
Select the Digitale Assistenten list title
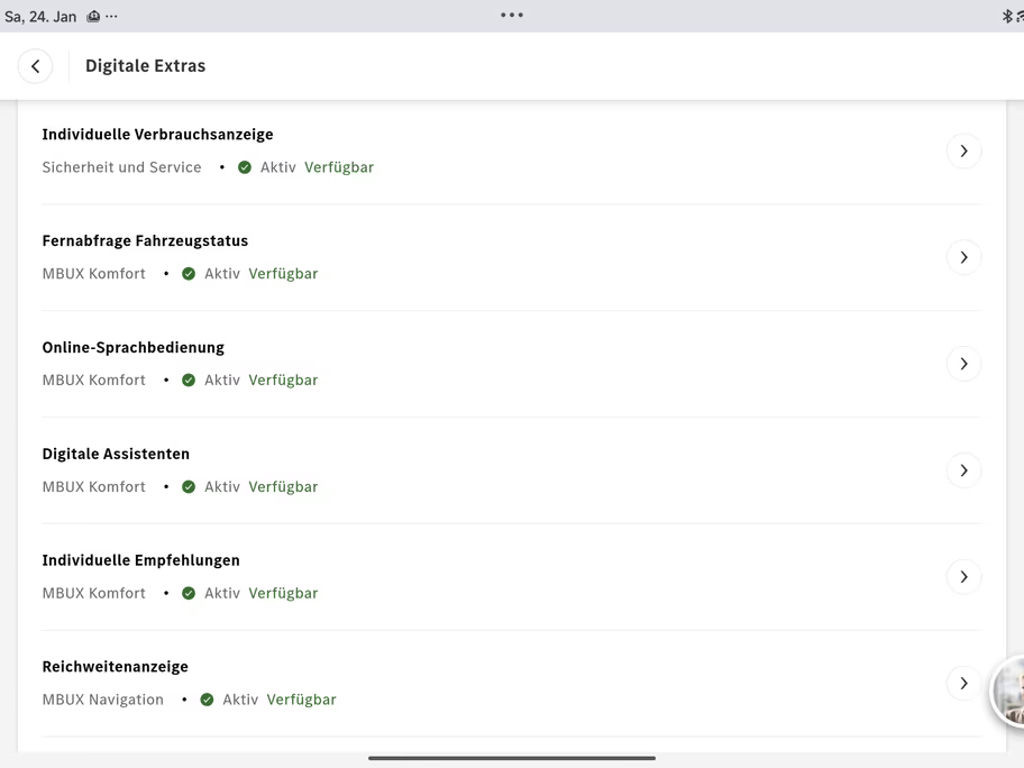[x=116, y=454]
